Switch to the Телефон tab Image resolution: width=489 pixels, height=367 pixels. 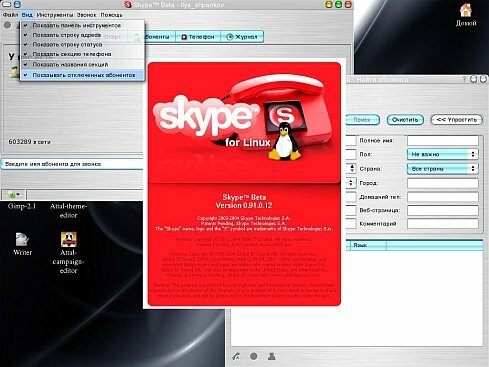pyautogui.click(x=198, y=37)
